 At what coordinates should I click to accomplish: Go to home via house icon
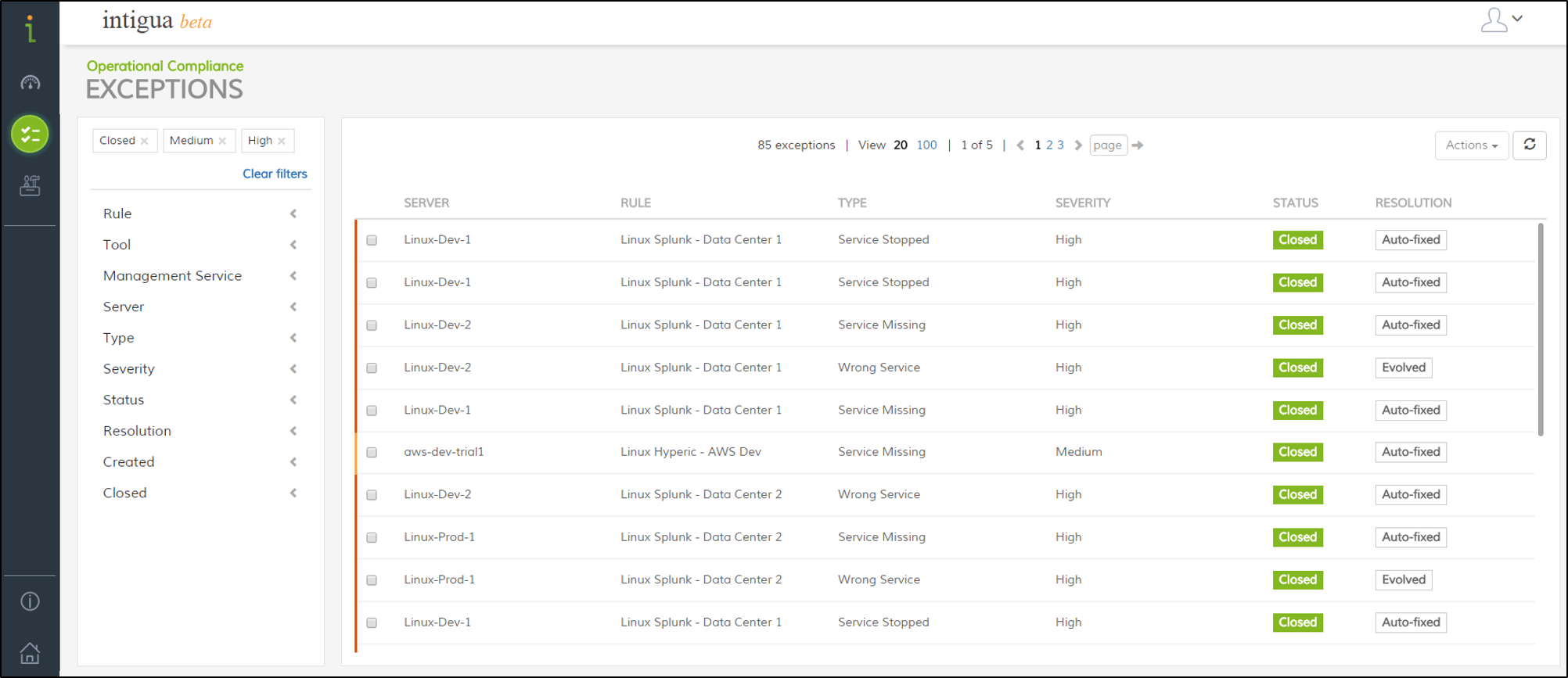pos(30,652)
